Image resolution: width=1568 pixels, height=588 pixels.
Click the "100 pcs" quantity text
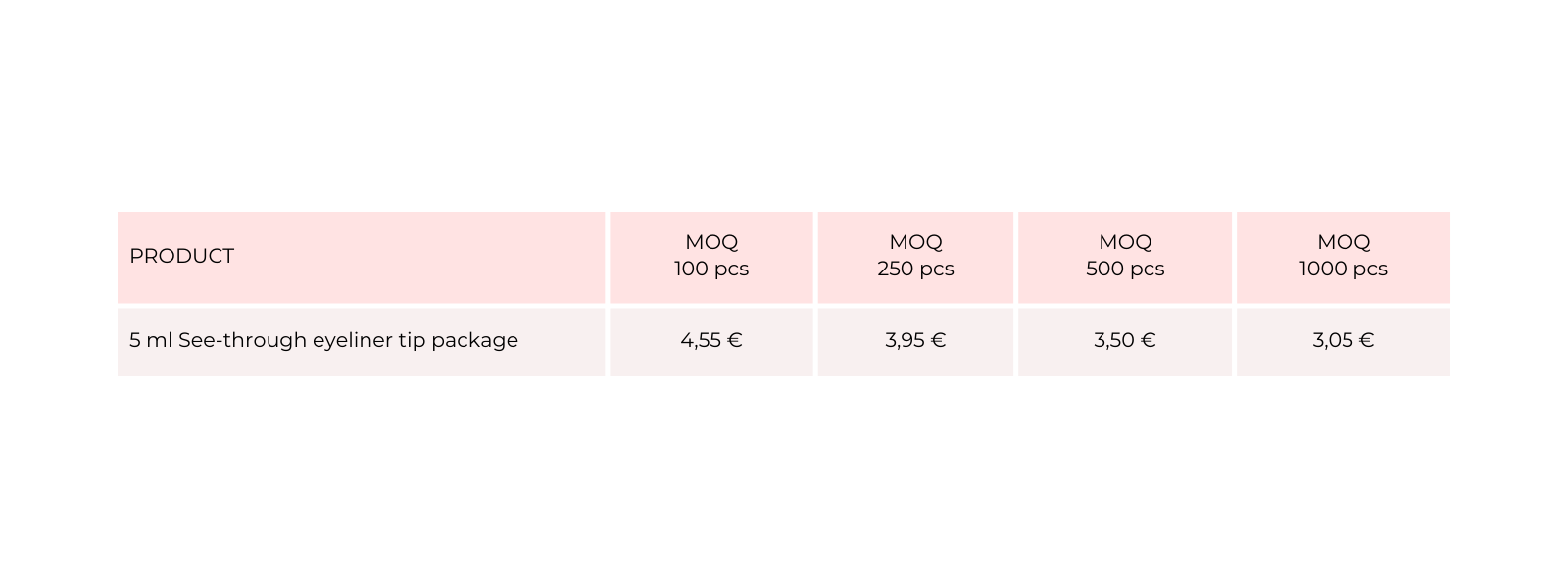pos(711,269)
